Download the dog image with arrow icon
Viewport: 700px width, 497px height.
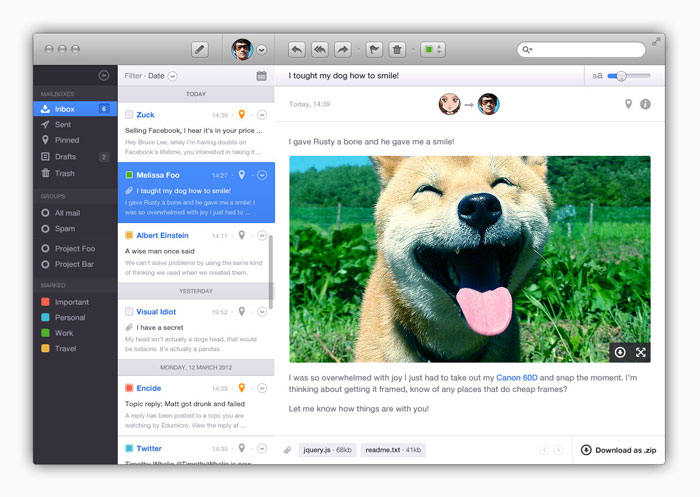[x=620, y=352]
